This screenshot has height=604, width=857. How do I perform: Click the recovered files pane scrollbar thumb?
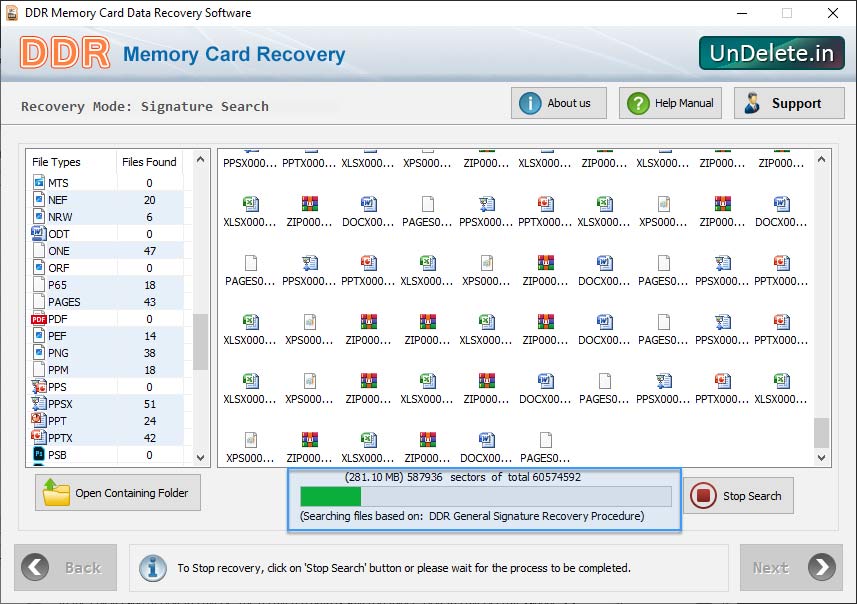tap(821, 433)
